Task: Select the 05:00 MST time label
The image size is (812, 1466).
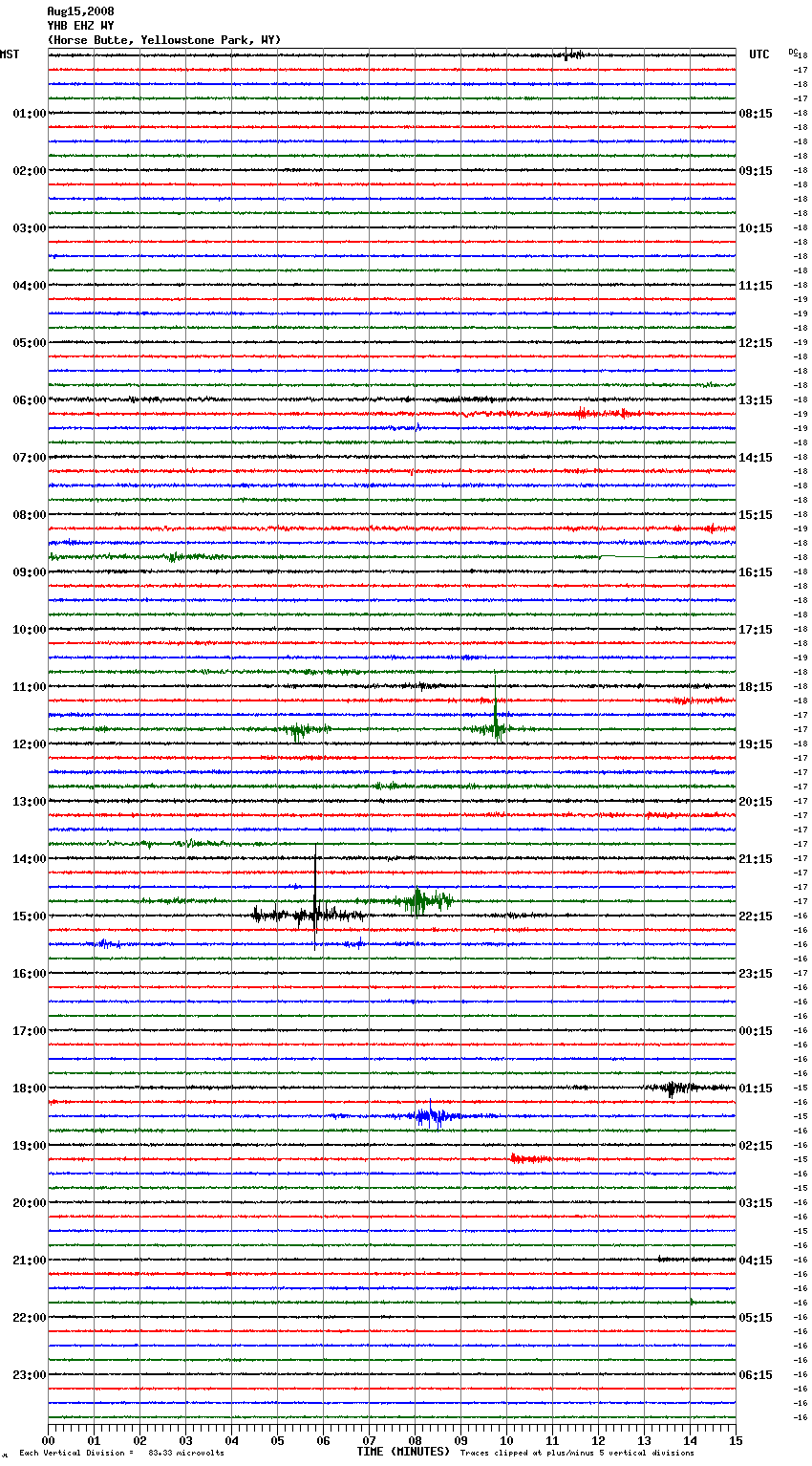Action: click(x=30, y=343)
